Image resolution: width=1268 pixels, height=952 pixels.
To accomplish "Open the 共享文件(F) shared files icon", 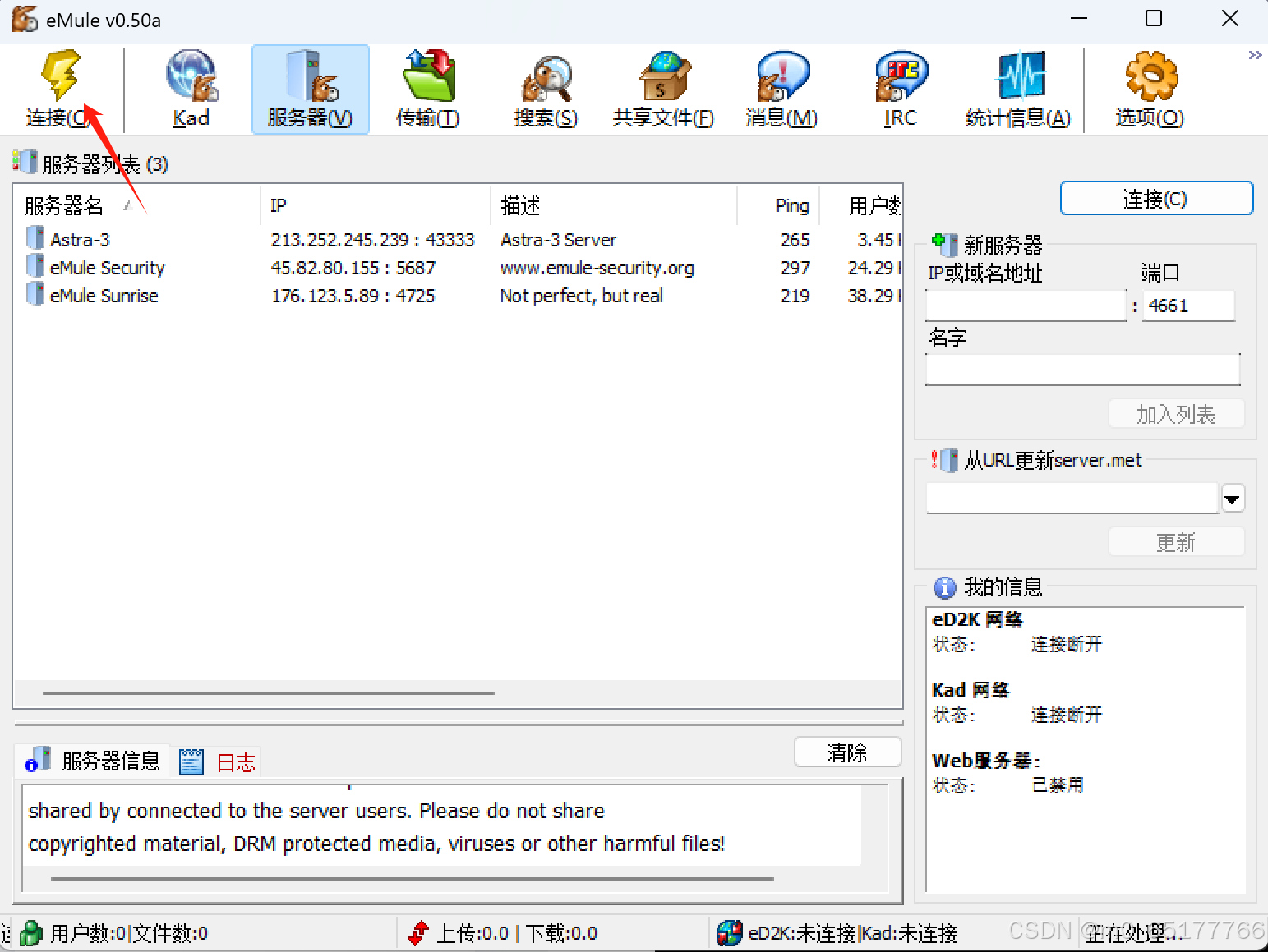I will (x=664, y=76).
